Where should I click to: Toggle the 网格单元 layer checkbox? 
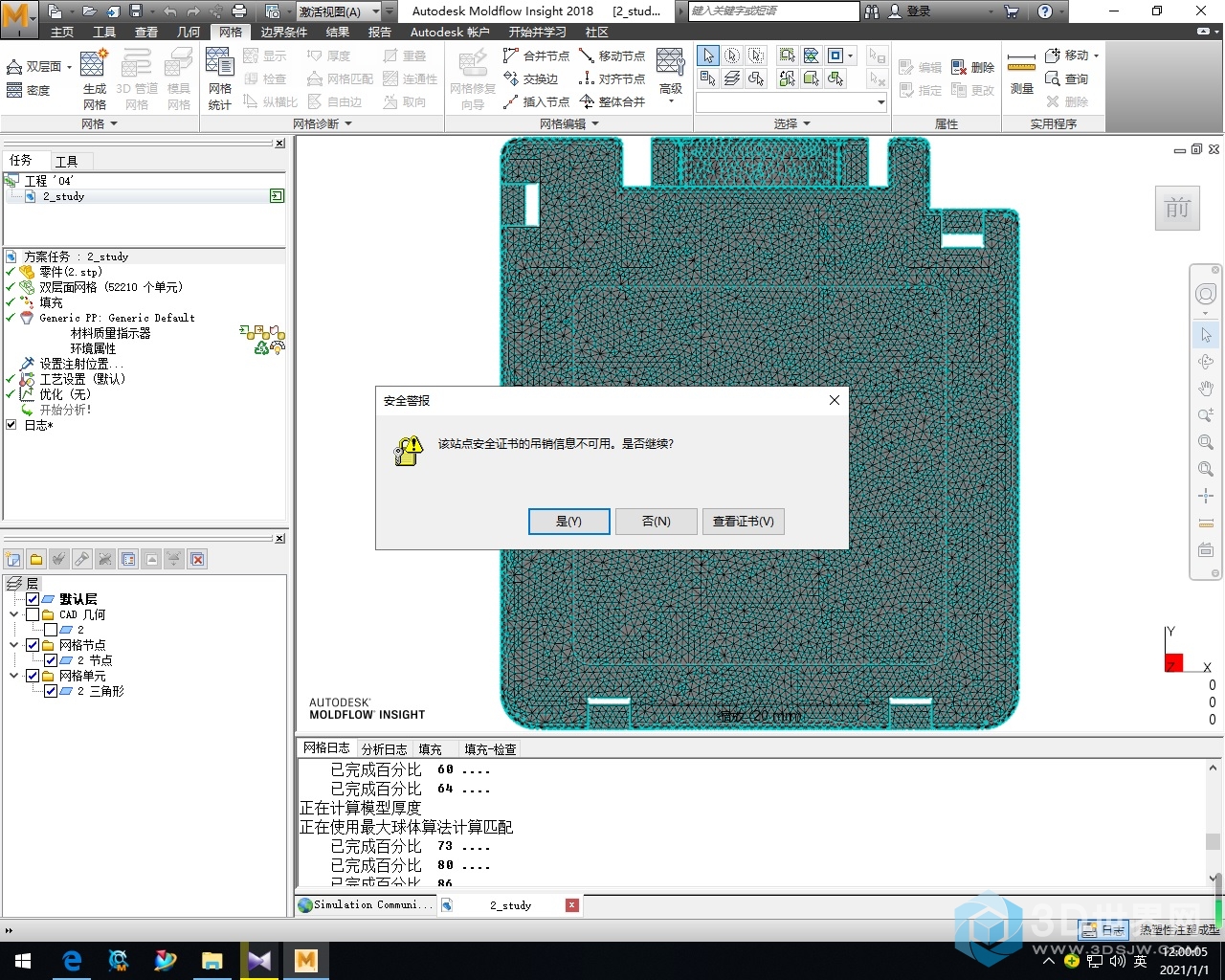(33, 676)
